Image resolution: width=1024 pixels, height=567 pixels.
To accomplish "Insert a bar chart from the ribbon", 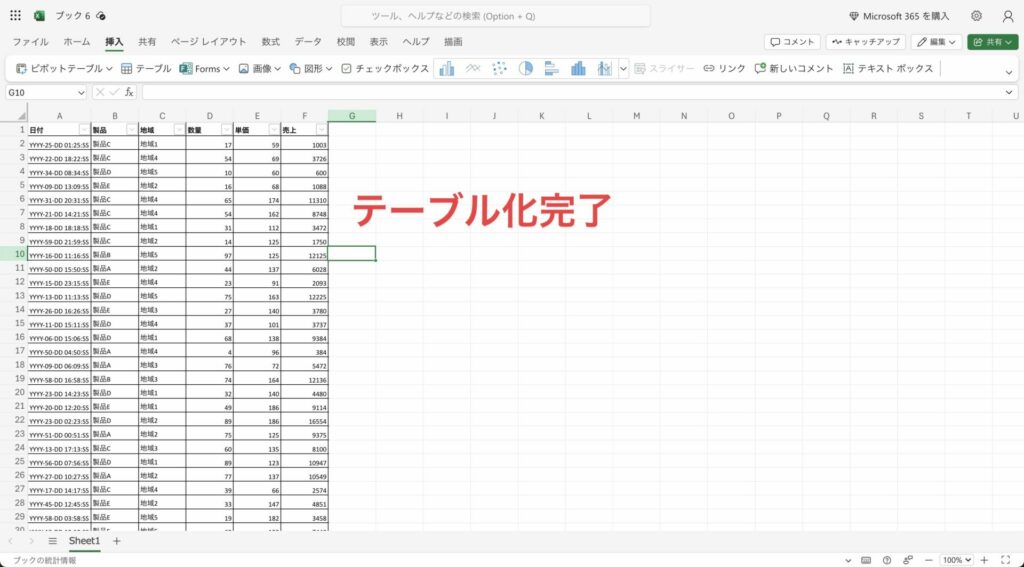I will click(x=552, y=69).
